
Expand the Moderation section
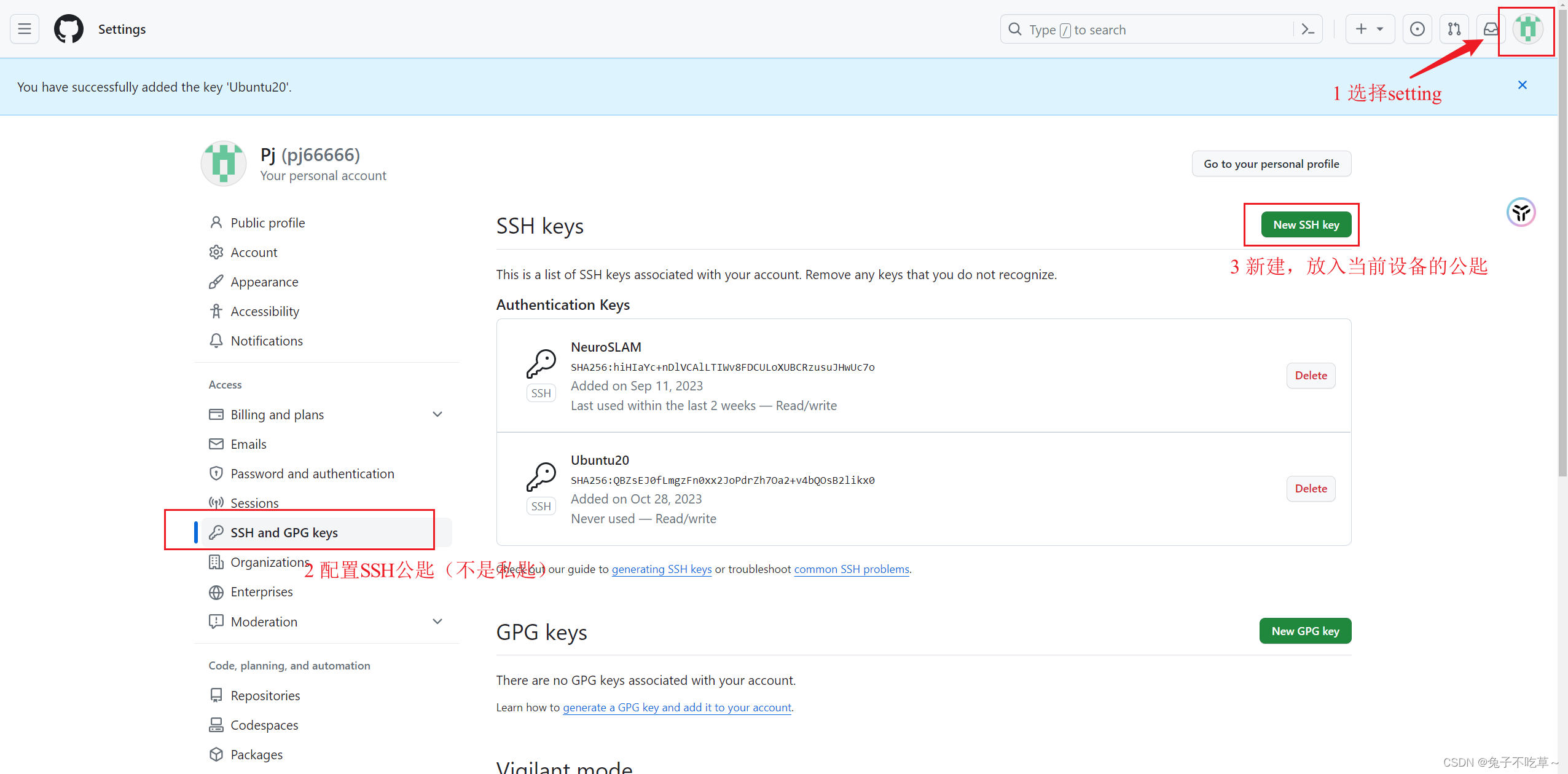point(437,621)
